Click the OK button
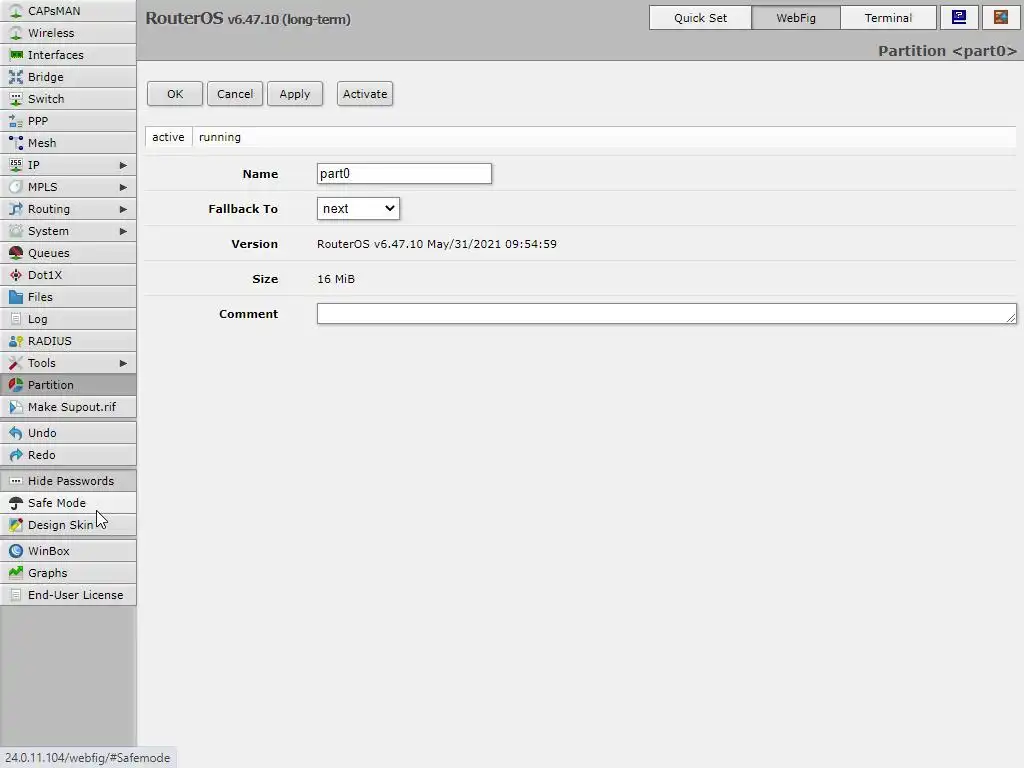 coord(175,93)
